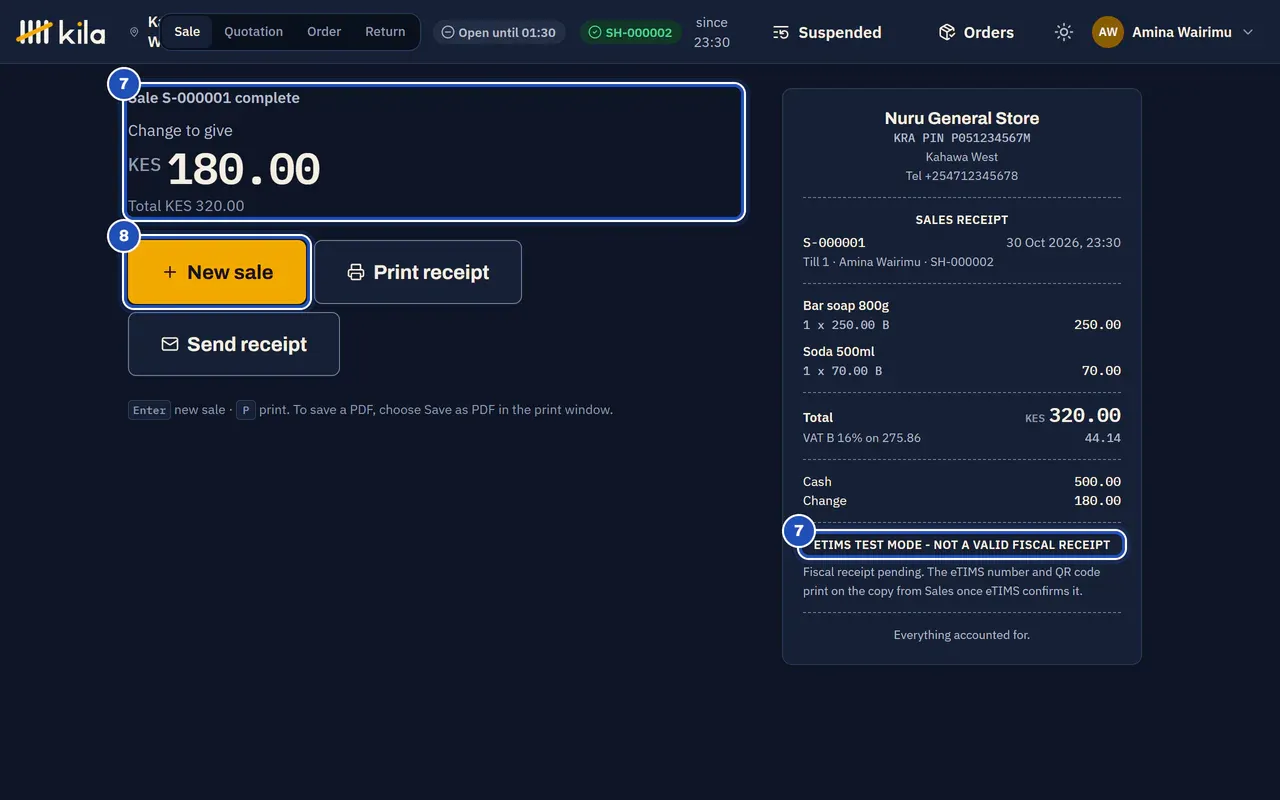Select the KRA PIN P051234567M line

point(962,138)
